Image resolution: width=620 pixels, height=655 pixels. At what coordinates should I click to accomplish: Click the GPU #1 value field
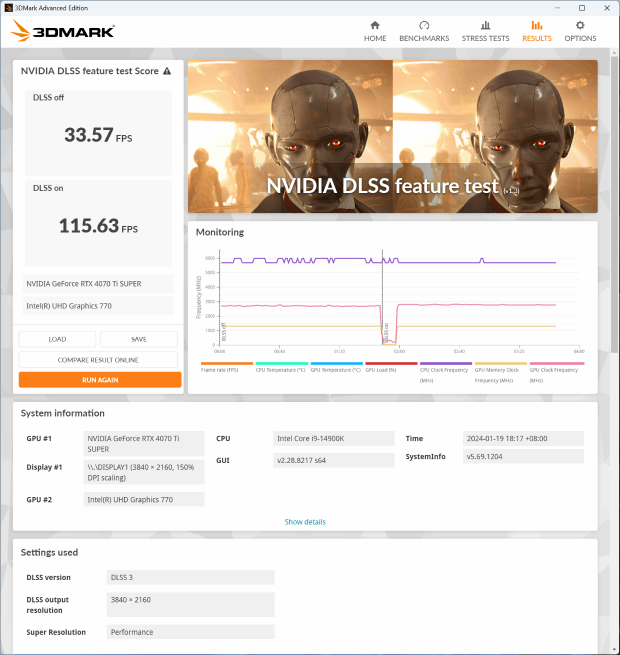click(144, 444)
